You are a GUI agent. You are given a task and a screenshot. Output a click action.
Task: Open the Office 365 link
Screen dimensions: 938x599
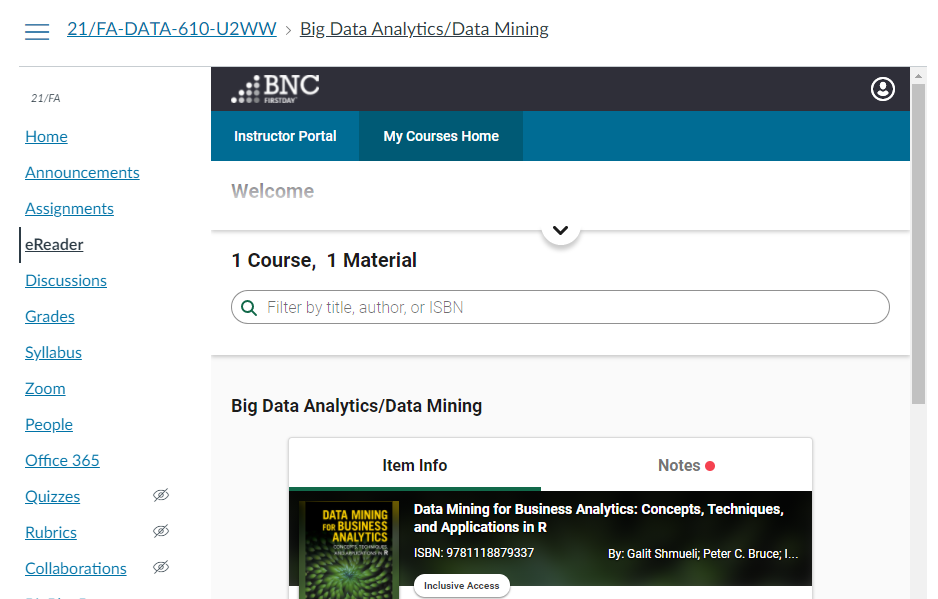[x=62, y=460]
